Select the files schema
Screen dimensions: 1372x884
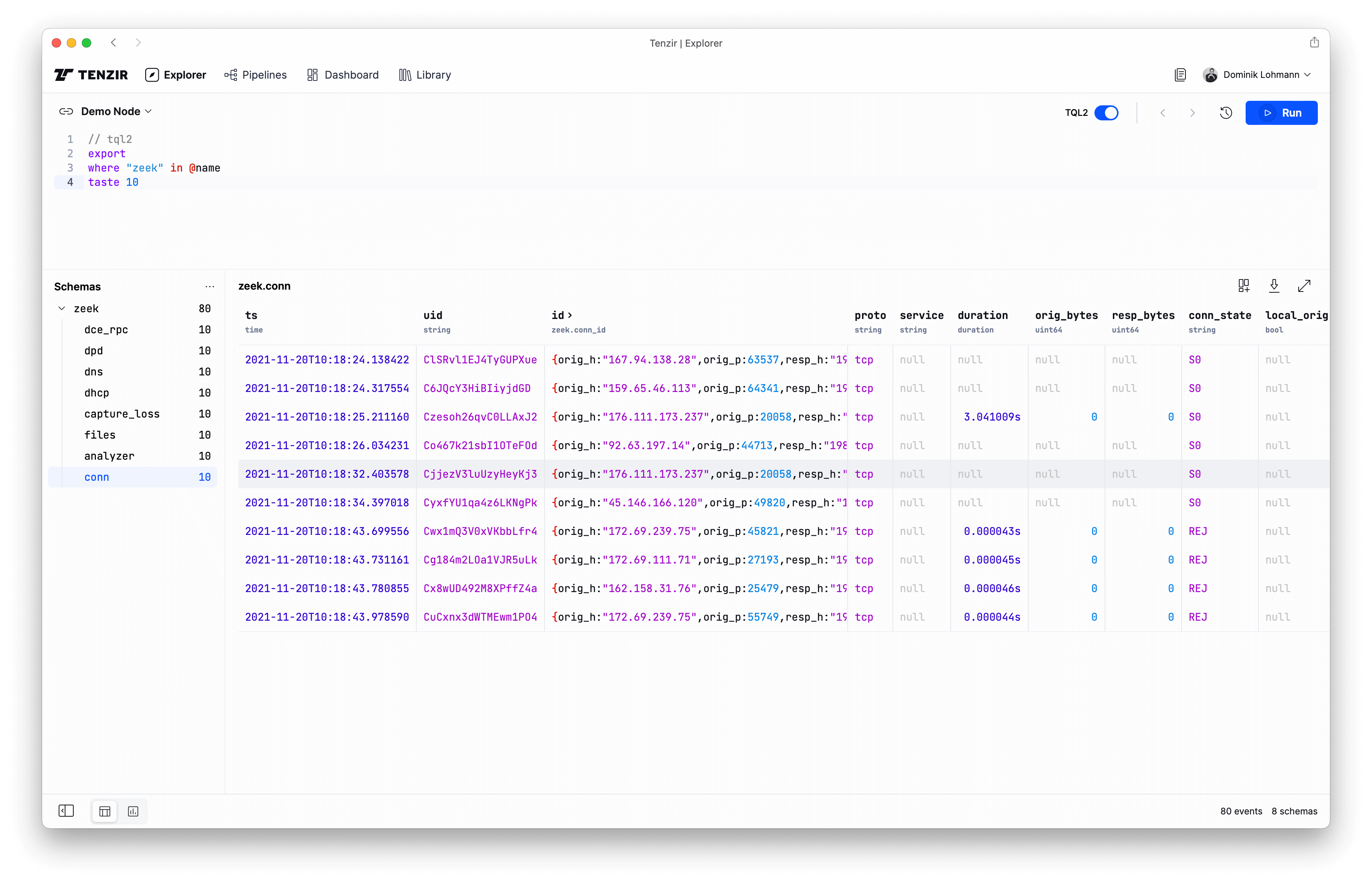click(133, 435)
